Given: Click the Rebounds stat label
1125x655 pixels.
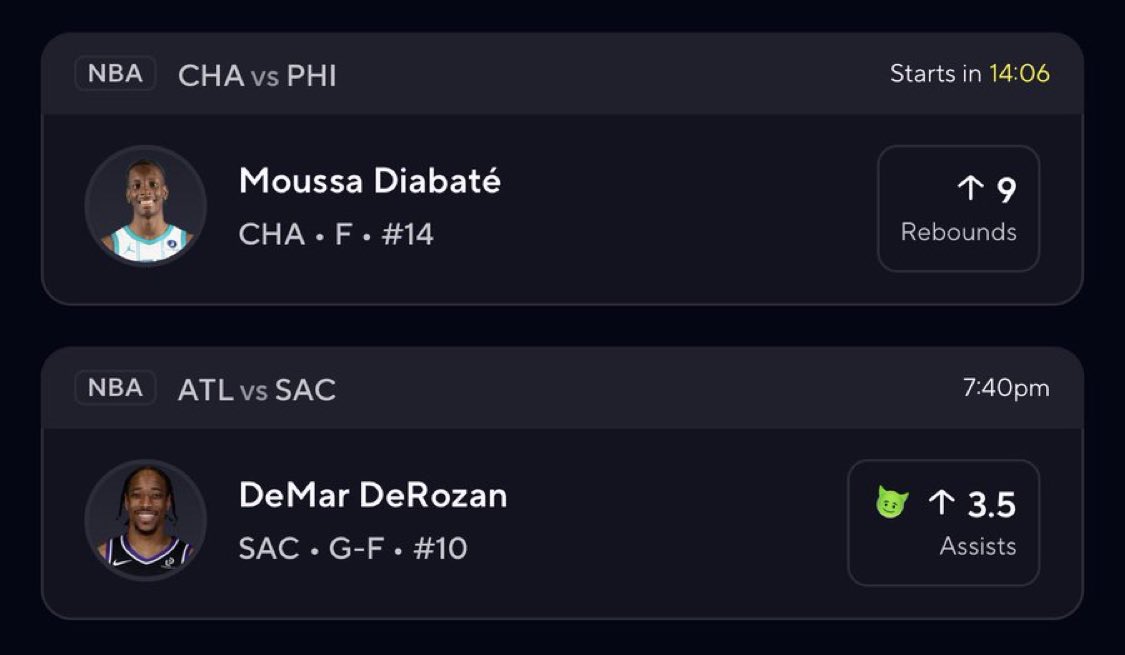Looking at the screenshot, I should tap(958, 232).
